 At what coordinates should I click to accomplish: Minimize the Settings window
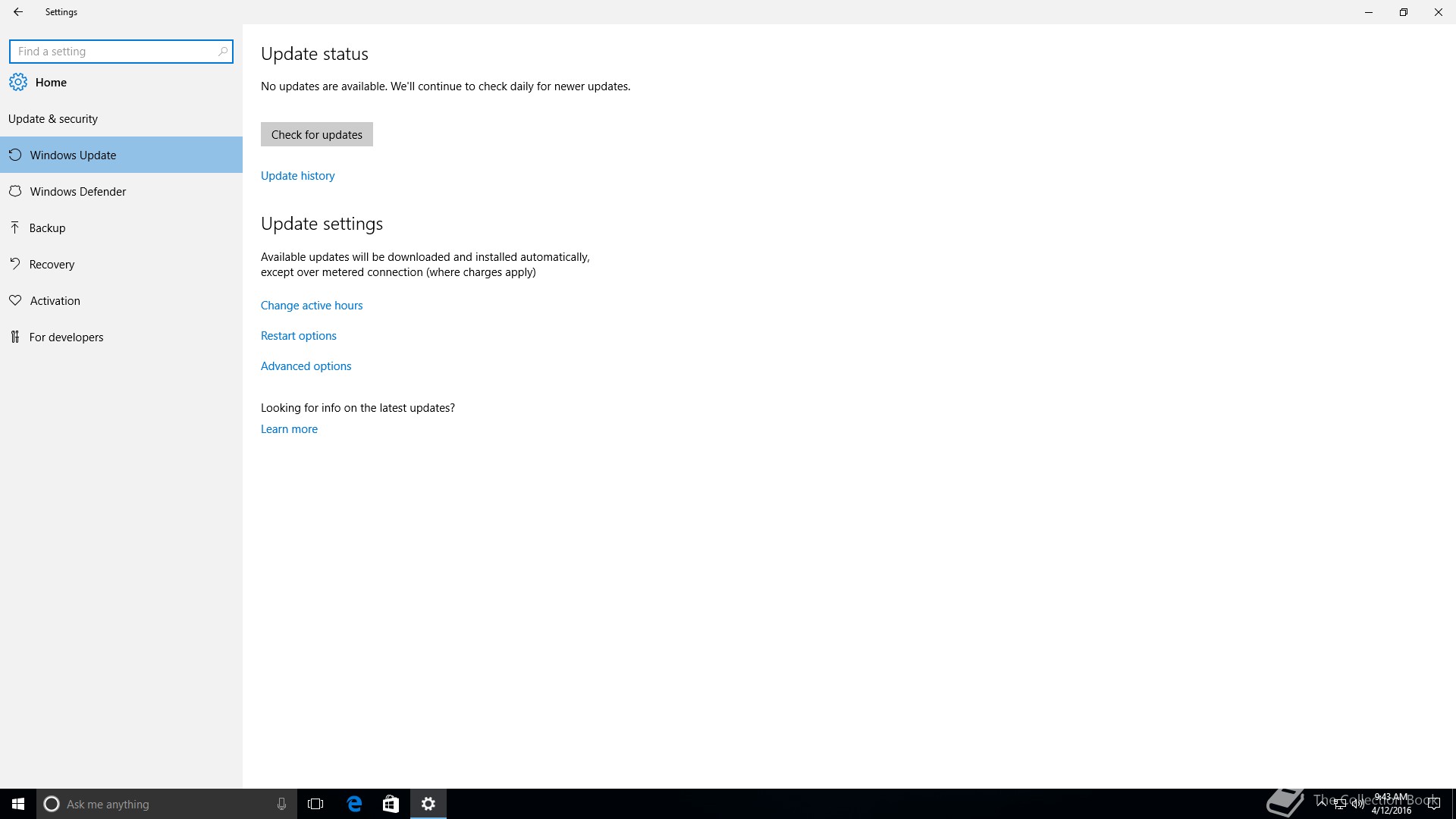(x=1369, y=12)
